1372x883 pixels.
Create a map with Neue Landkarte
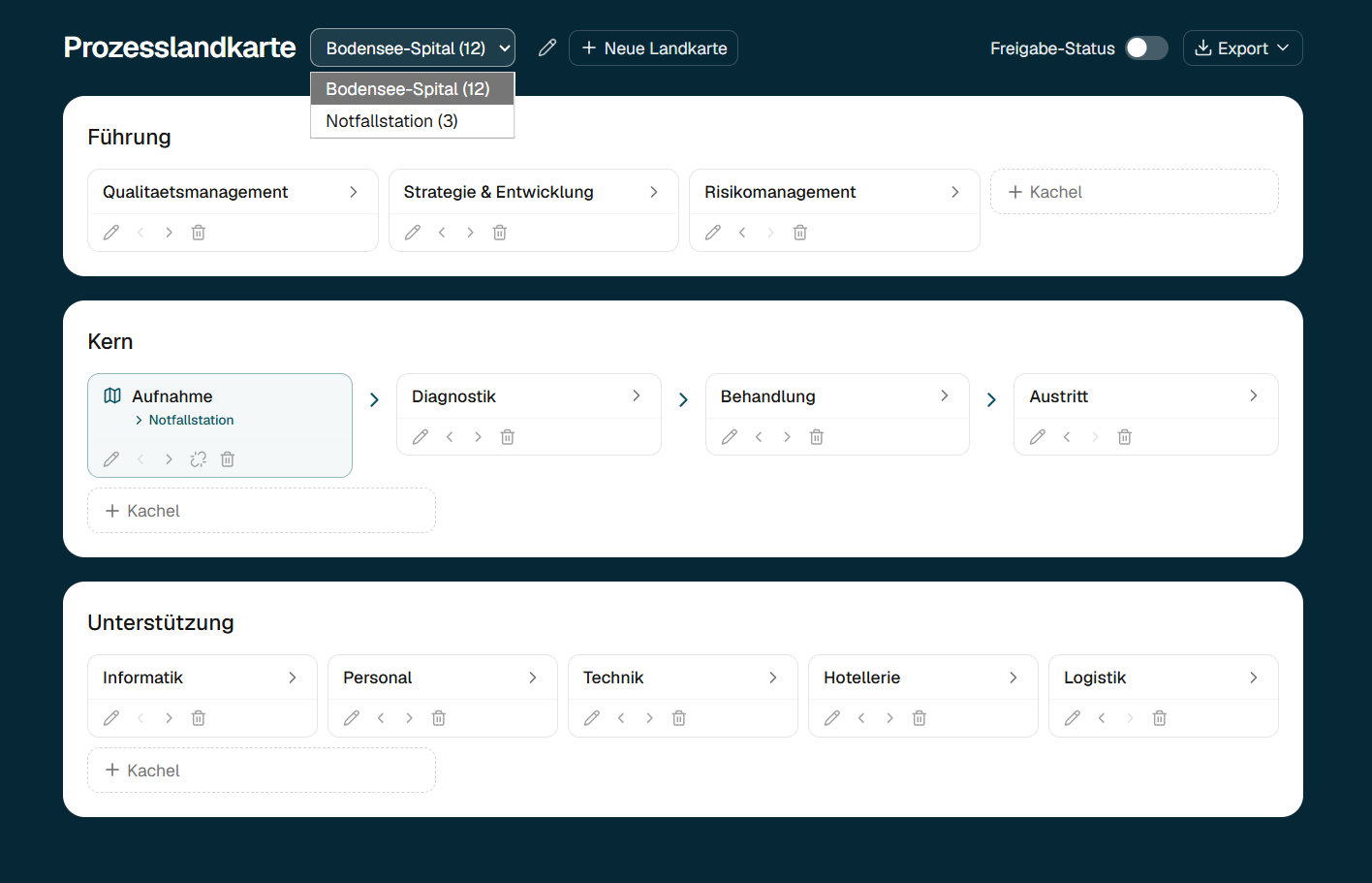[x=653, y=47]
